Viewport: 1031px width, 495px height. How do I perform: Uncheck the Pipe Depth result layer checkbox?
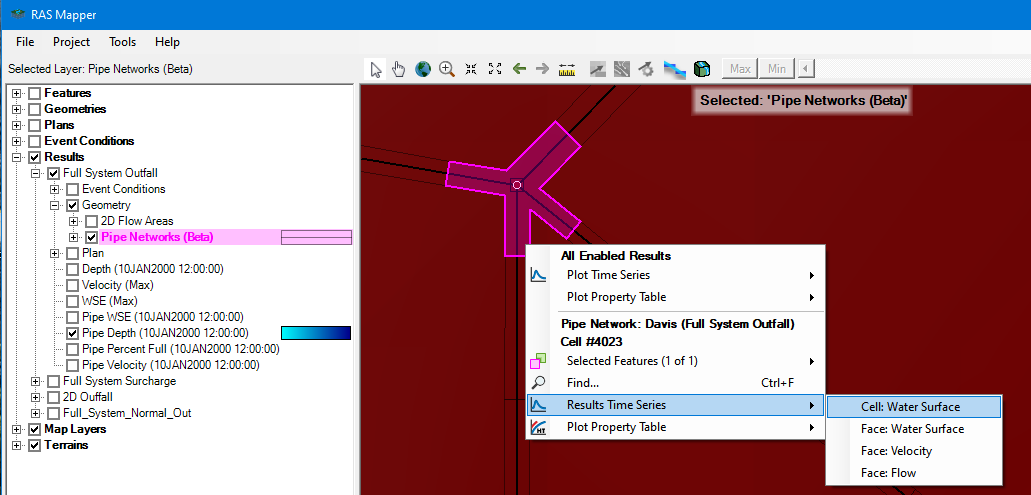point(72,333)
